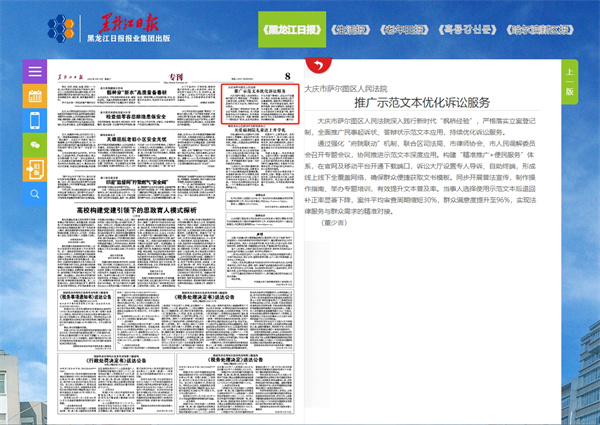Screen dimensions: 600x425
Task: Click the 专刊 section header on page
Action: point(176,77)
